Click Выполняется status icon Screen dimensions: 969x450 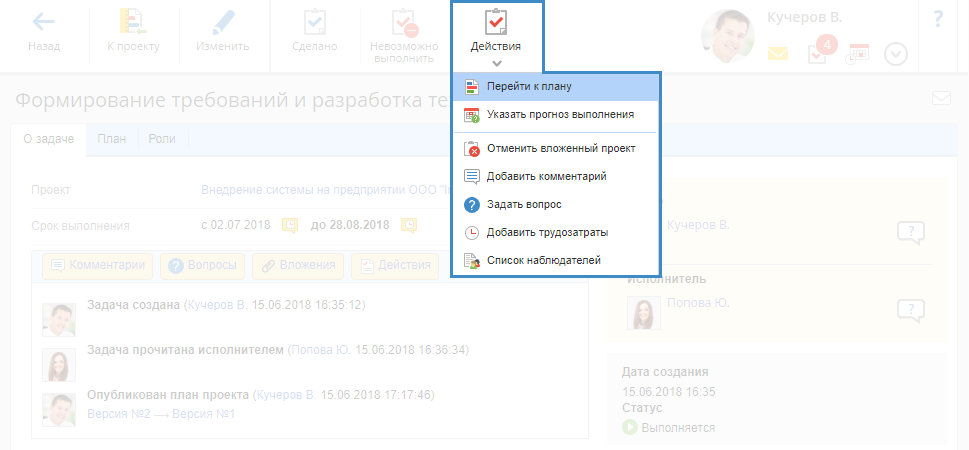[630, 427]
